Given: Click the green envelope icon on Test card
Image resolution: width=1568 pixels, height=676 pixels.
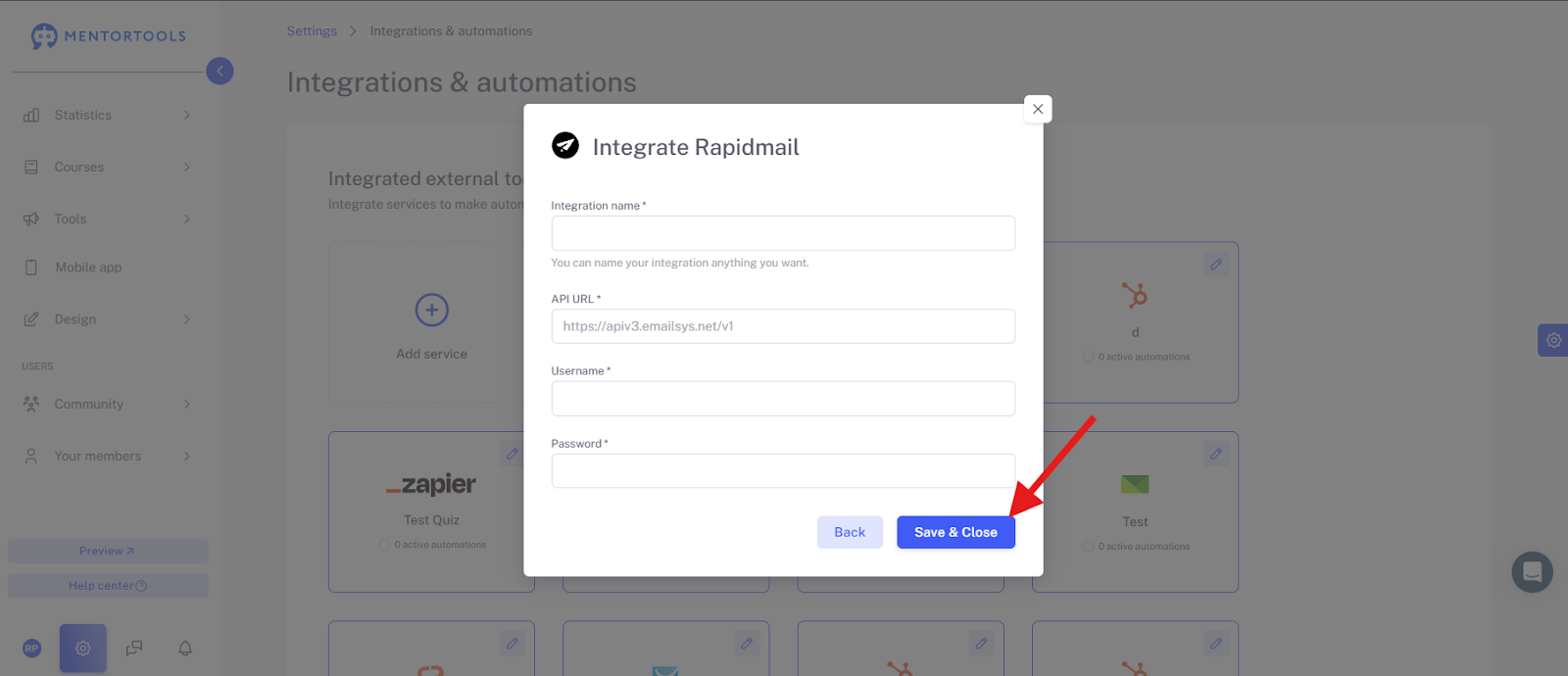Looking at the screenshot, I should [1135, 484].
